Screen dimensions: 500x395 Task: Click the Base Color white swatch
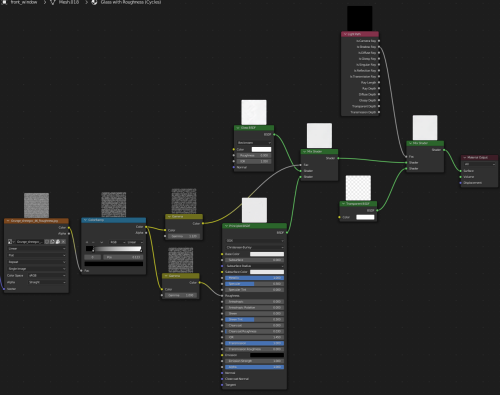[267, 254]
